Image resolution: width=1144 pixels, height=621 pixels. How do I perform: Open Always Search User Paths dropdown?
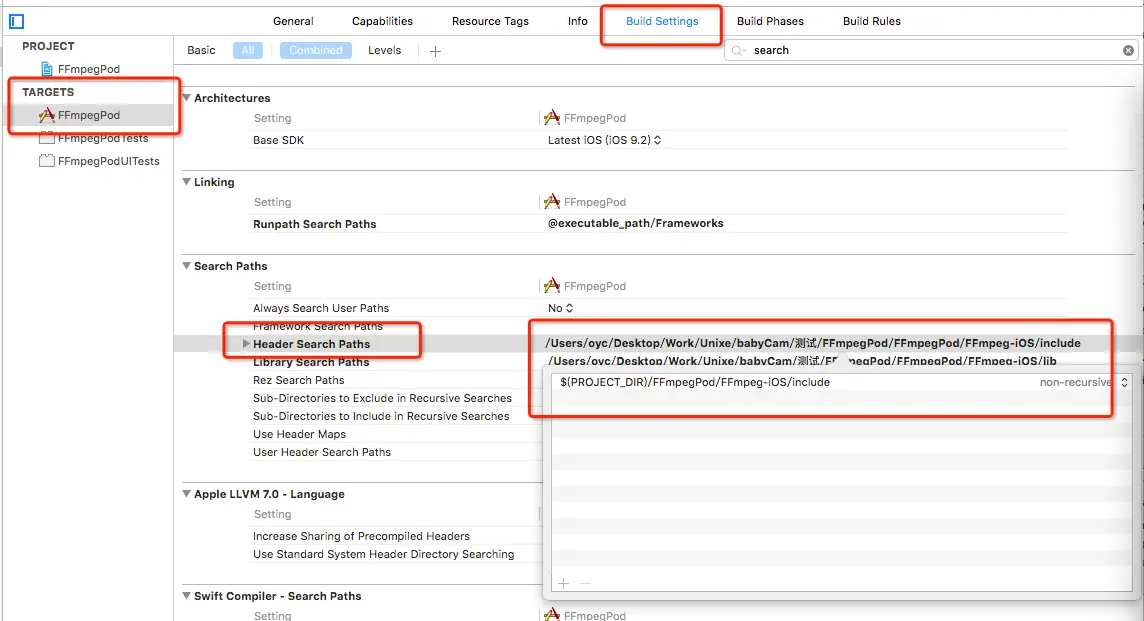(x=560, y=308)
